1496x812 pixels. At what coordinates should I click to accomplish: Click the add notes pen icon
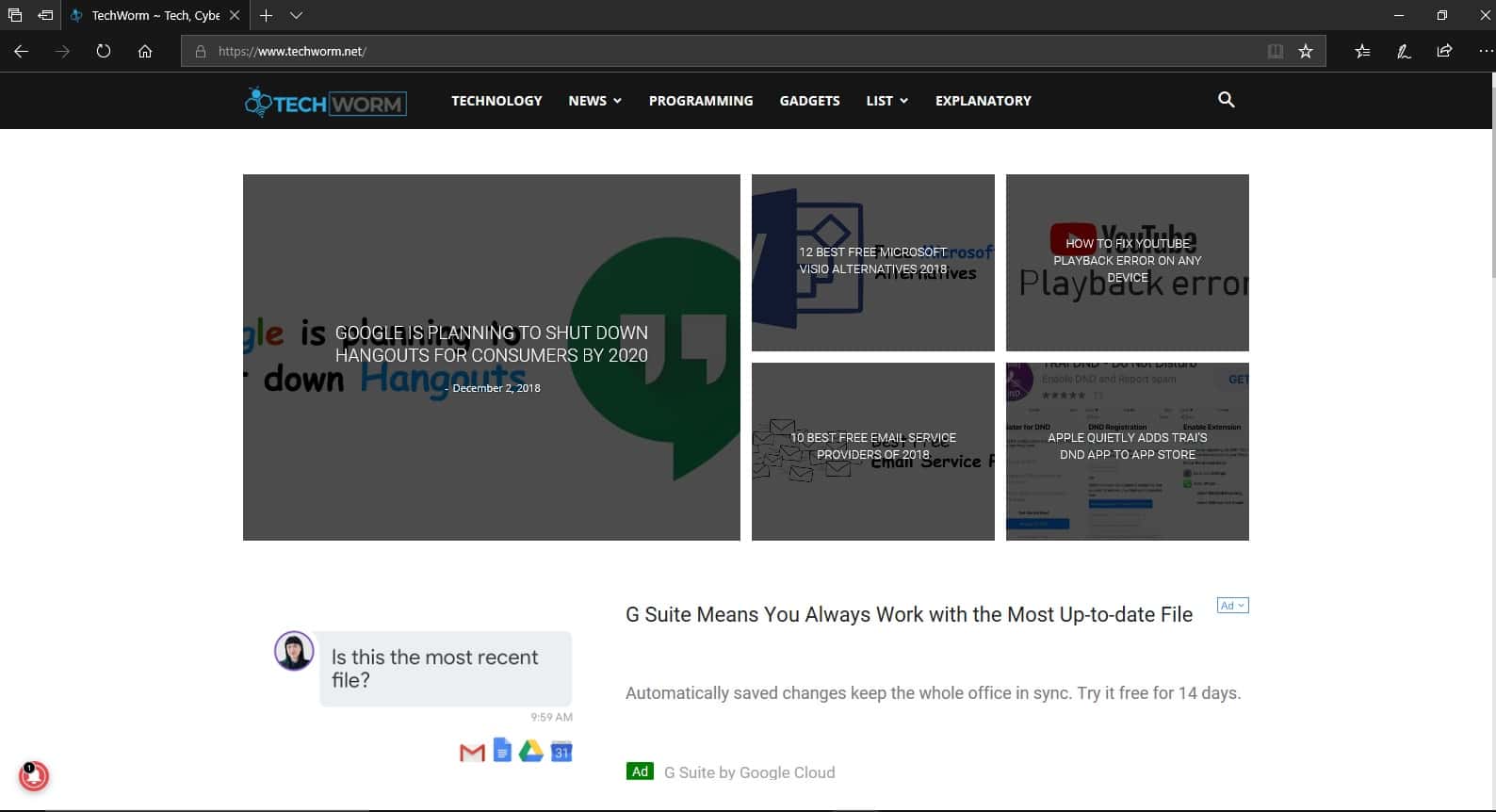(x=1404, y=52)
